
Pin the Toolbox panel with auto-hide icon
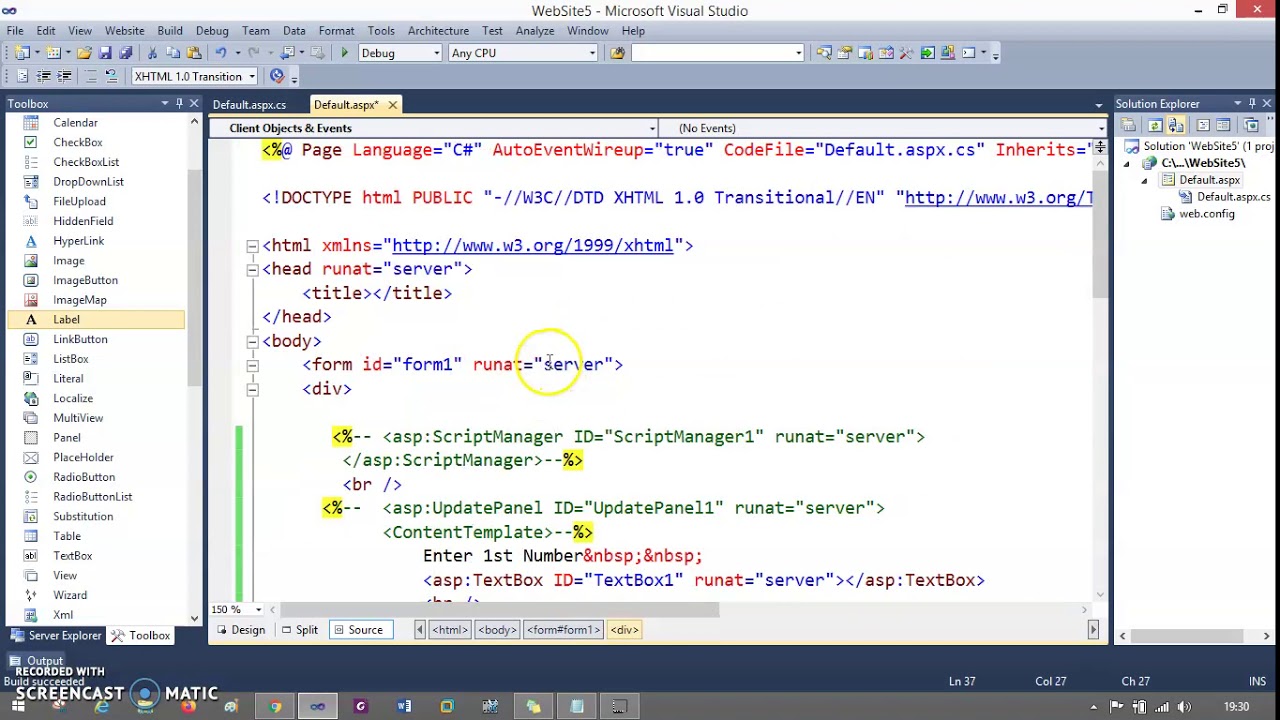tap(179, 103)
